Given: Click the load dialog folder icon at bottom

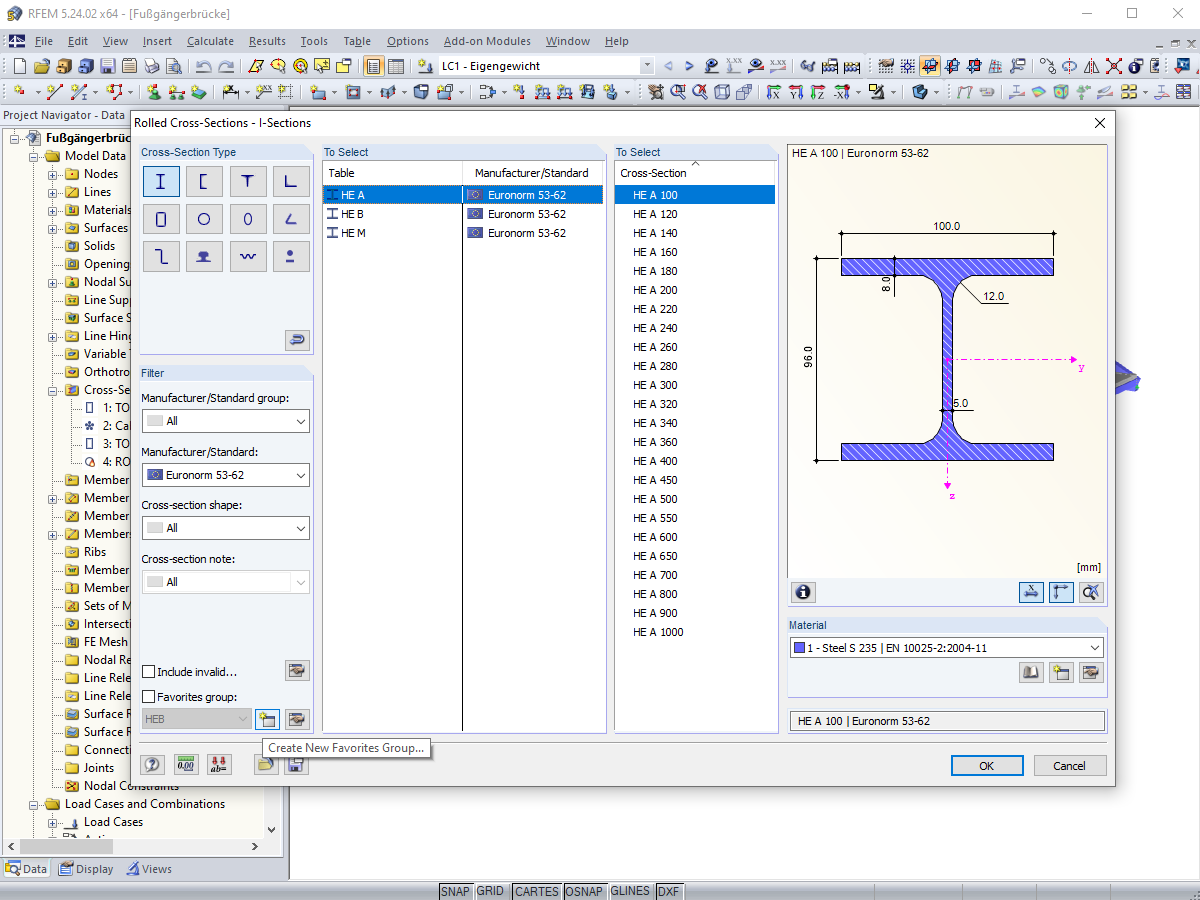Looking at the screenshot, I should click(265, 765).
